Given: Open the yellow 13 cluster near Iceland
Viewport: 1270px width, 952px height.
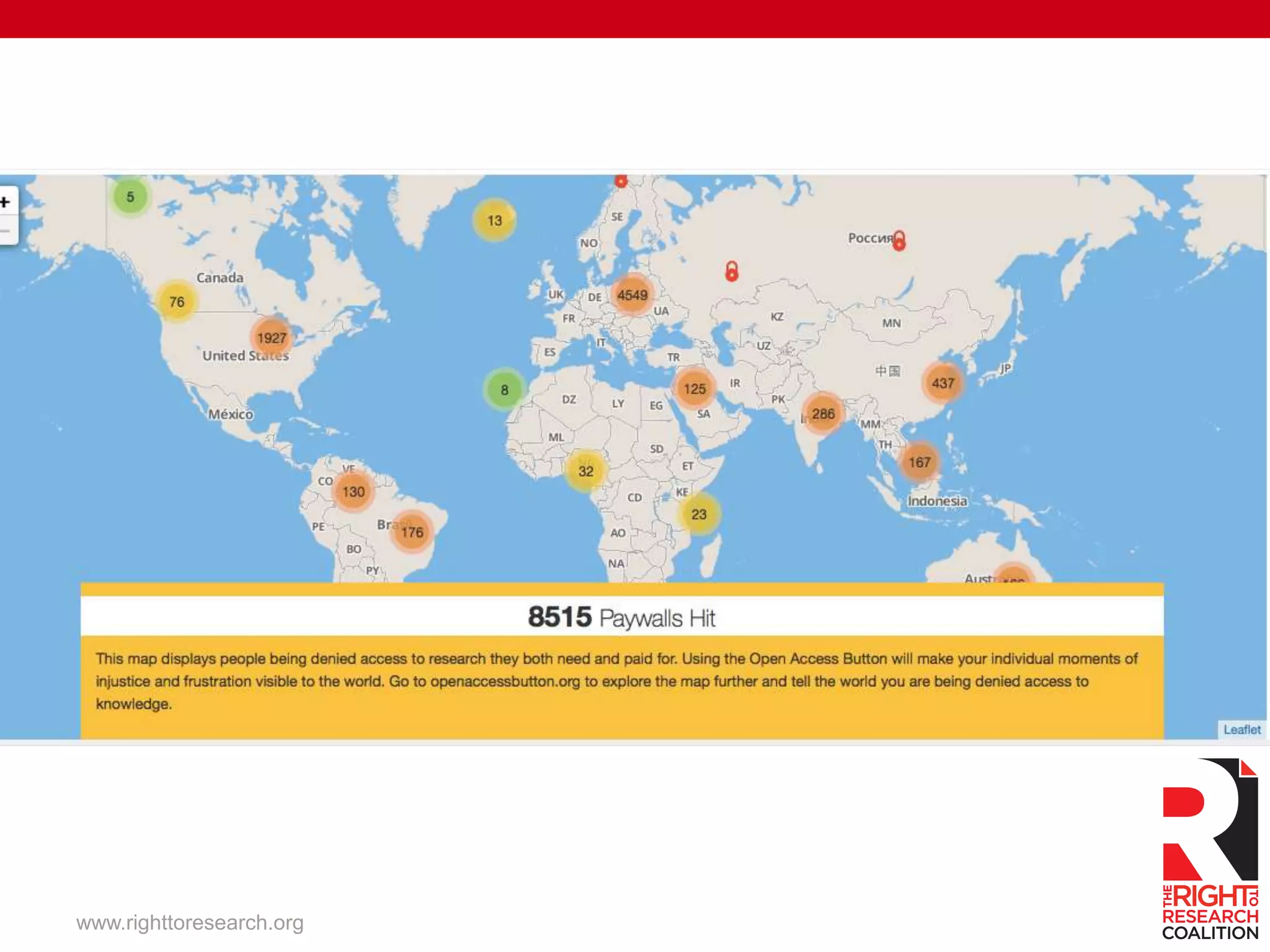Looking at the screenshot, I should pos(494,221).
